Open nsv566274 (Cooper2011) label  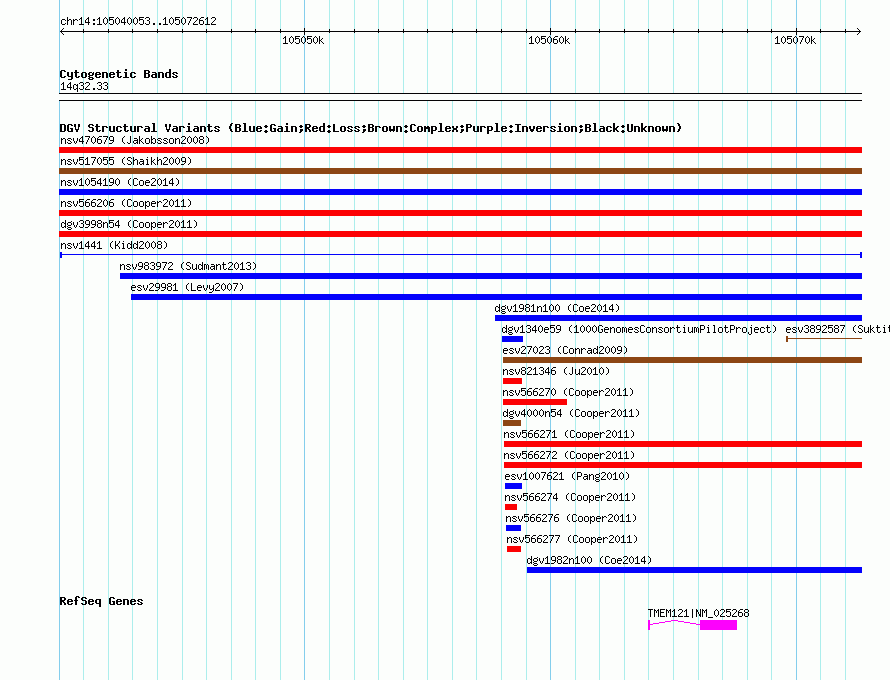(x=570, y=497)
